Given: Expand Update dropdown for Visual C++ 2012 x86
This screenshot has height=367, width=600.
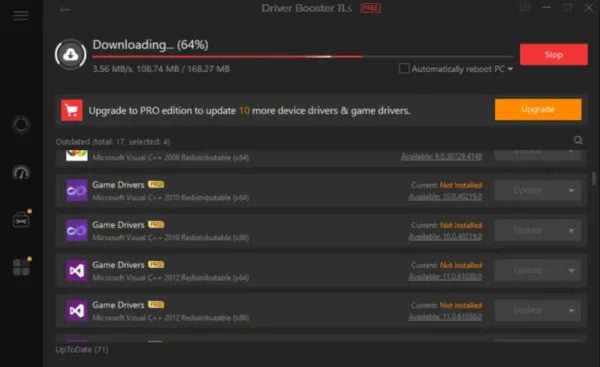Looking at the screenshot, I should (571, 310).
